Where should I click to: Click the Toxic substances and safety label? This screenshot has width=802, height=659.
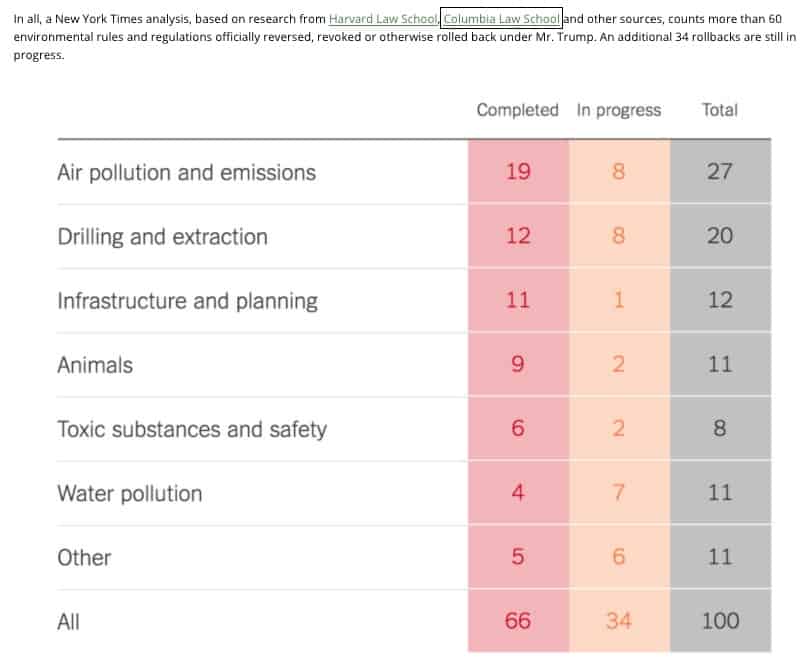click(x=192, y=429)
